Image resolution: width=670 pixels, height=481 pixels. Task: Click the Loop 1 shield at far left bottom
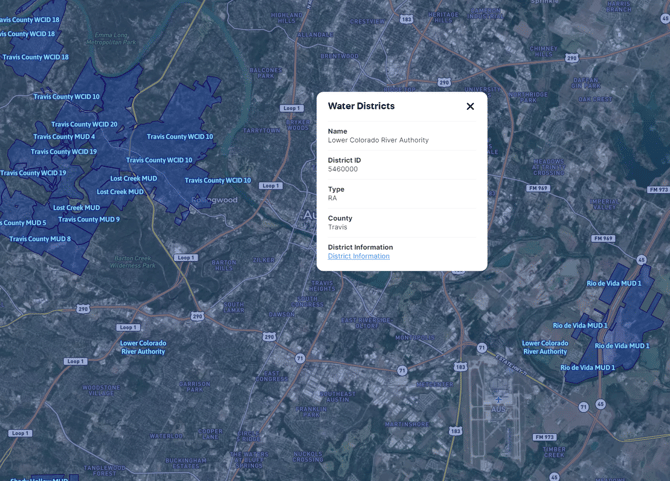[20, 433]
